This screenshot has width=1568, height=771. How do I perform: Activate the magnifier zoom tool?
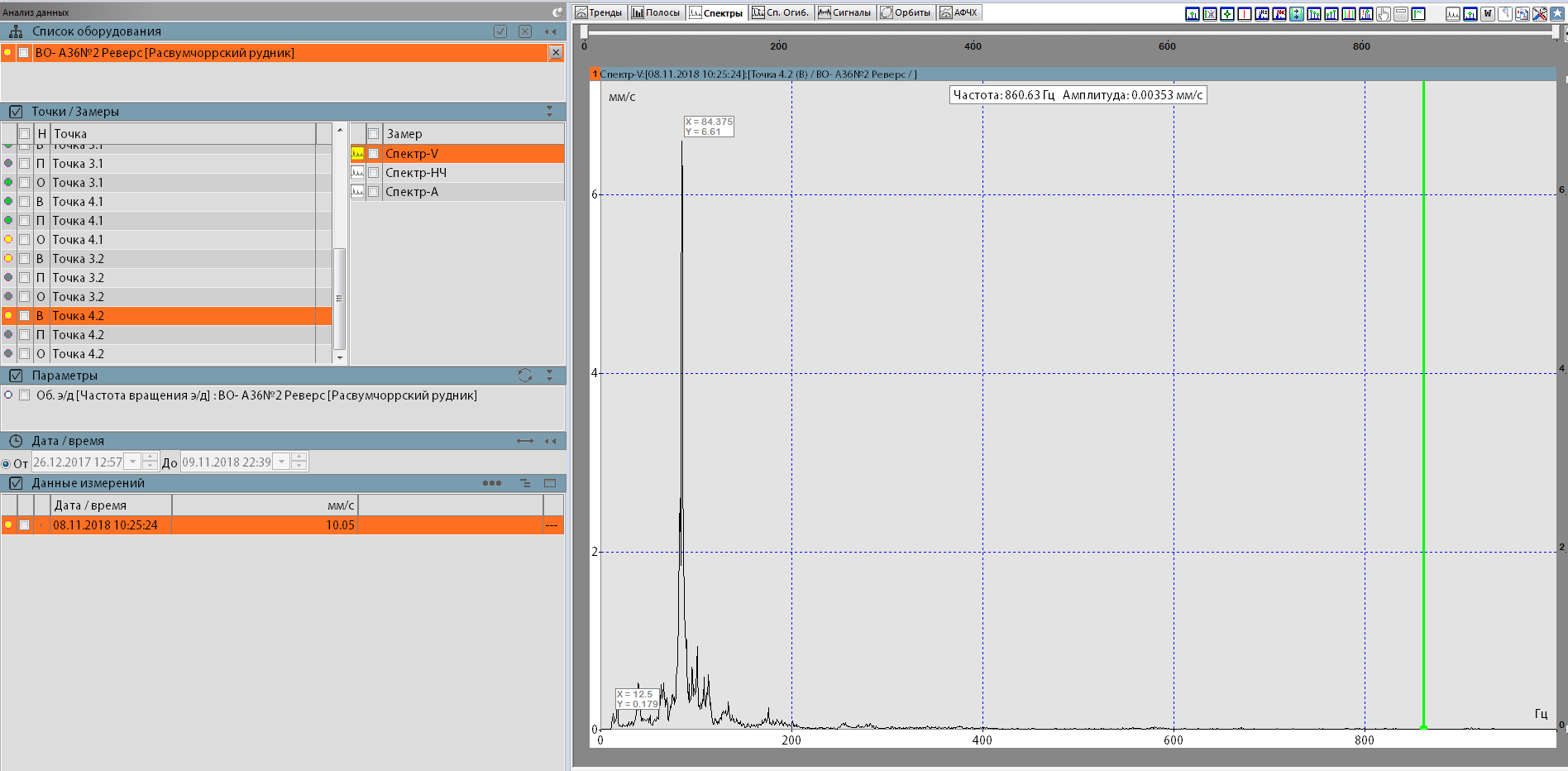tap(1505, 14)
